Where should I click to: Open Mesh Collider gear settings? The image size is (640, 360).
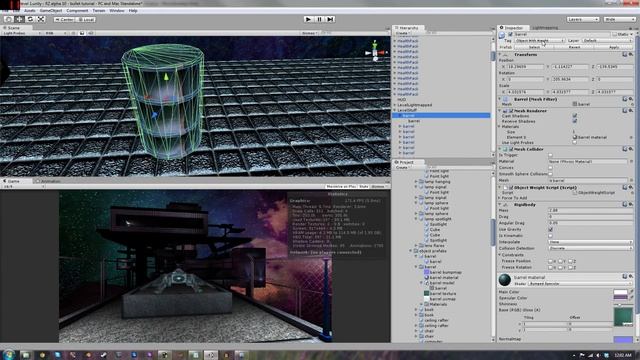click(x=631, y=149)
